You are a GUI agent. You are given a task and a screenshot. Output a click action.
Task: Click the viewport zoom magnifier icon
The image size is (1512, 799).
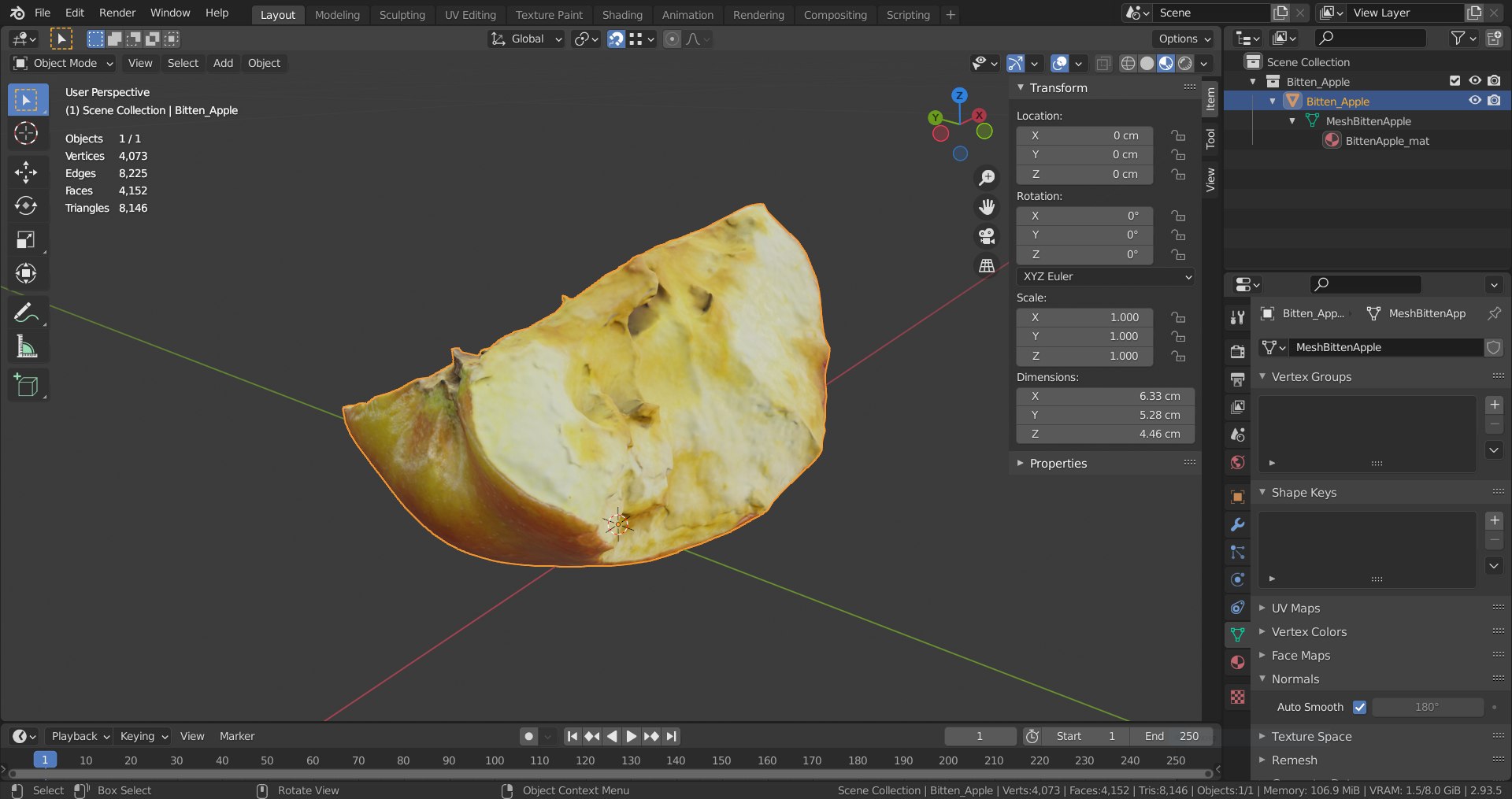point(986,178)
